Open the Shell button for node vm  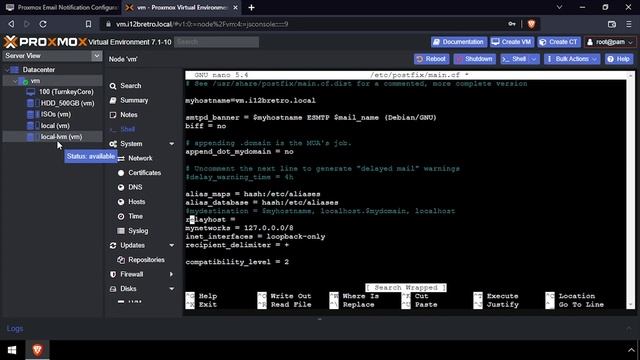click(514, 59)
